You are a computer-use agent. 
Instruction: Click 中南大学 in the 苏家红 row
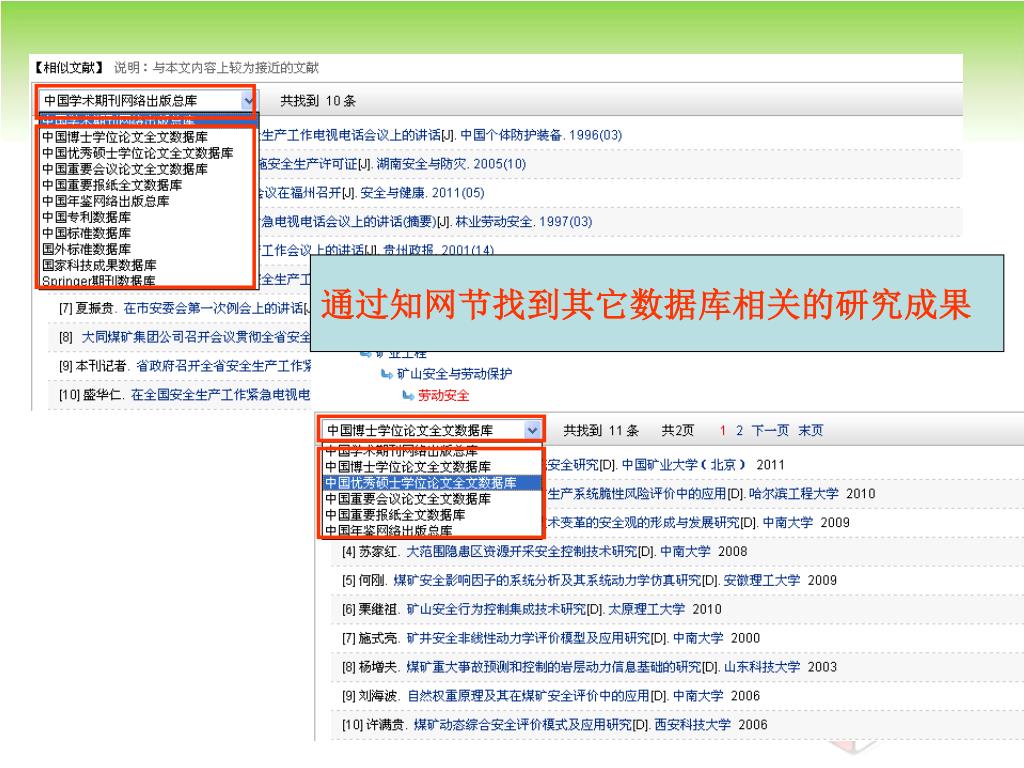(685, 551)
